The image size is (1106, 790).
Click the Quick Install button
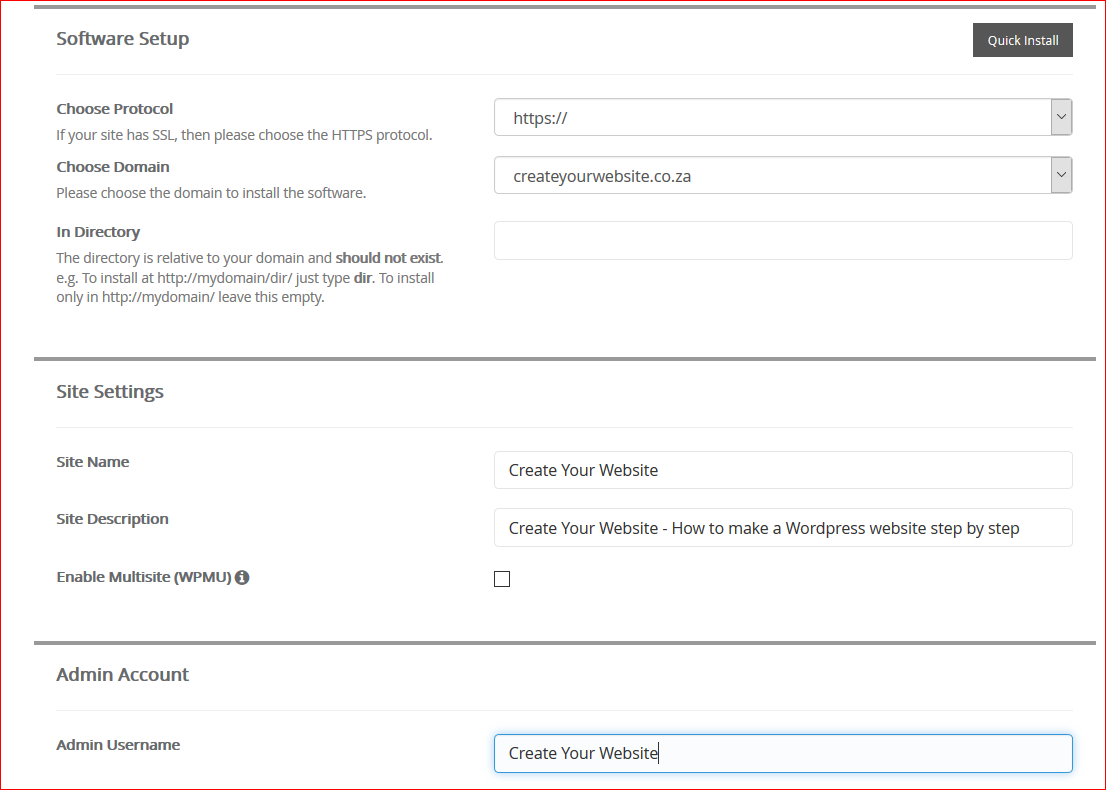click(1022, 40)
